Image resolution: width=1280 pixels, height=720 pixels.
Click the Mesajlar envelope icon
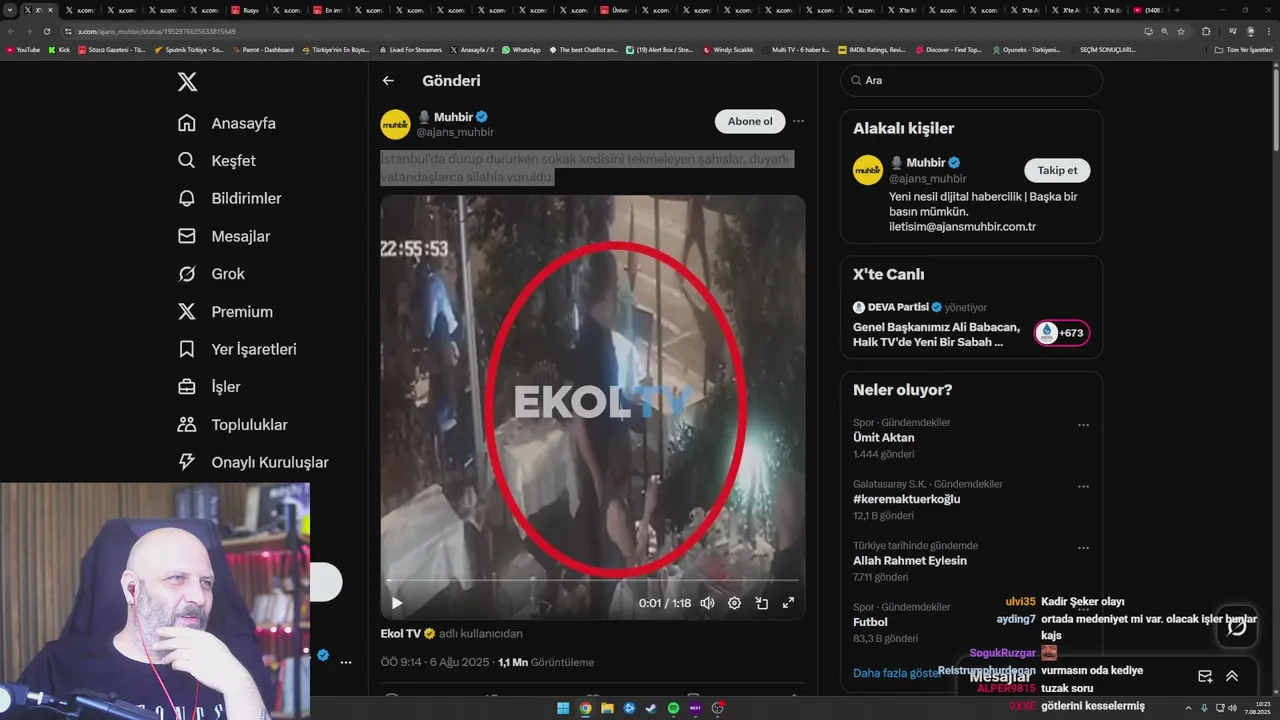pyautogui.click(x=187, y=236)
